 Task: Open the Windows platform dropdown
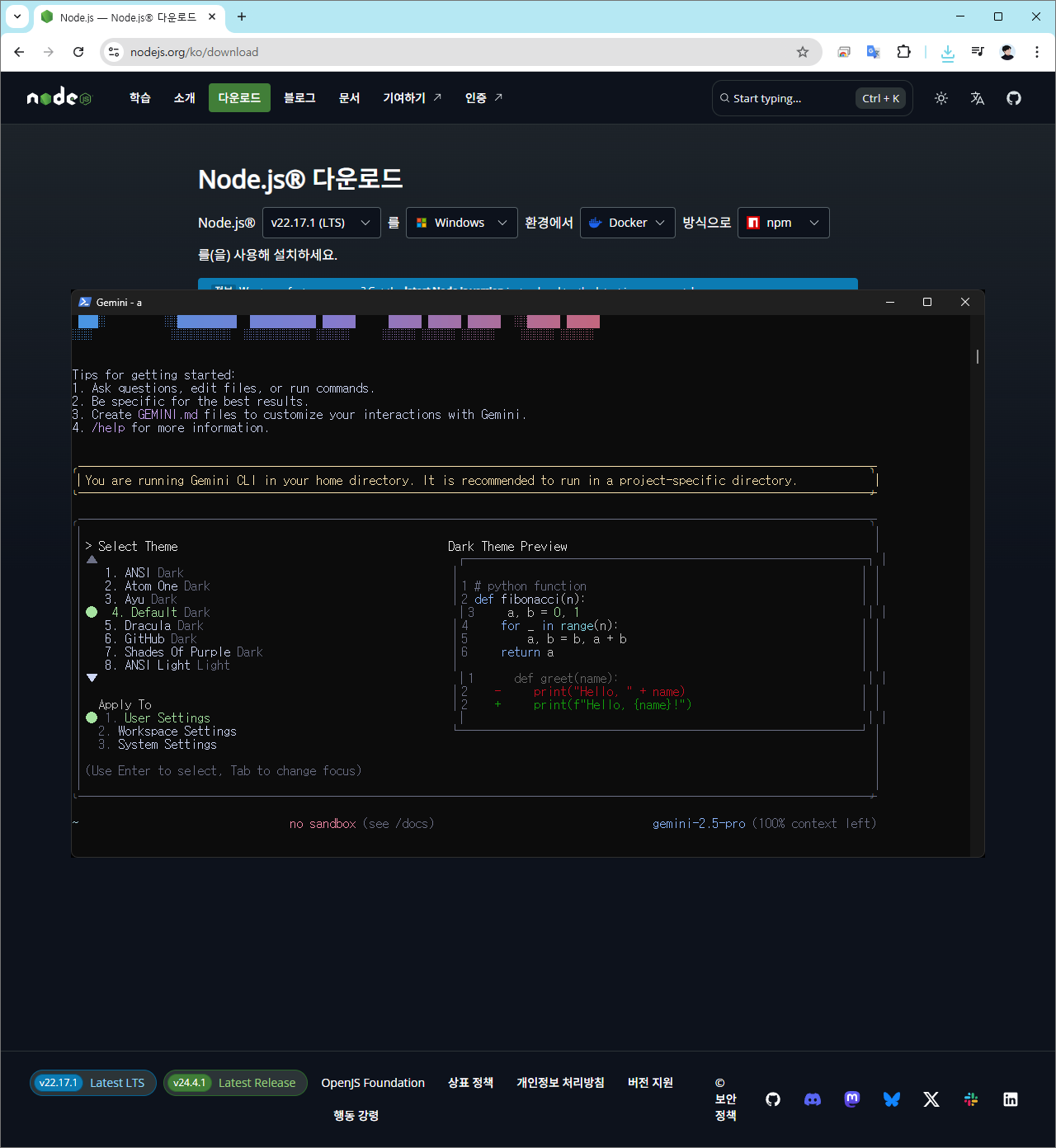click(x=461, y=223)
